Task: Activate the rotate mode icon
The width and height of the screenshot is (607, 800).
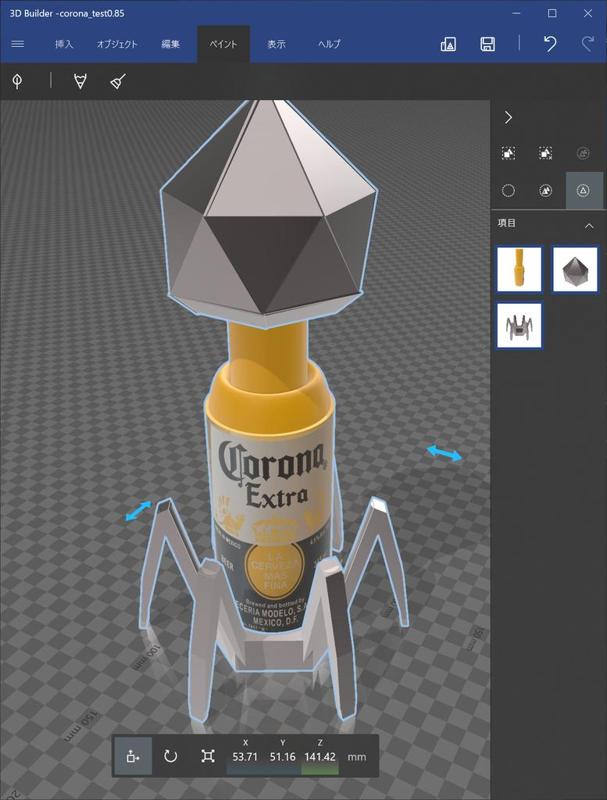Action: click(170, 756)
